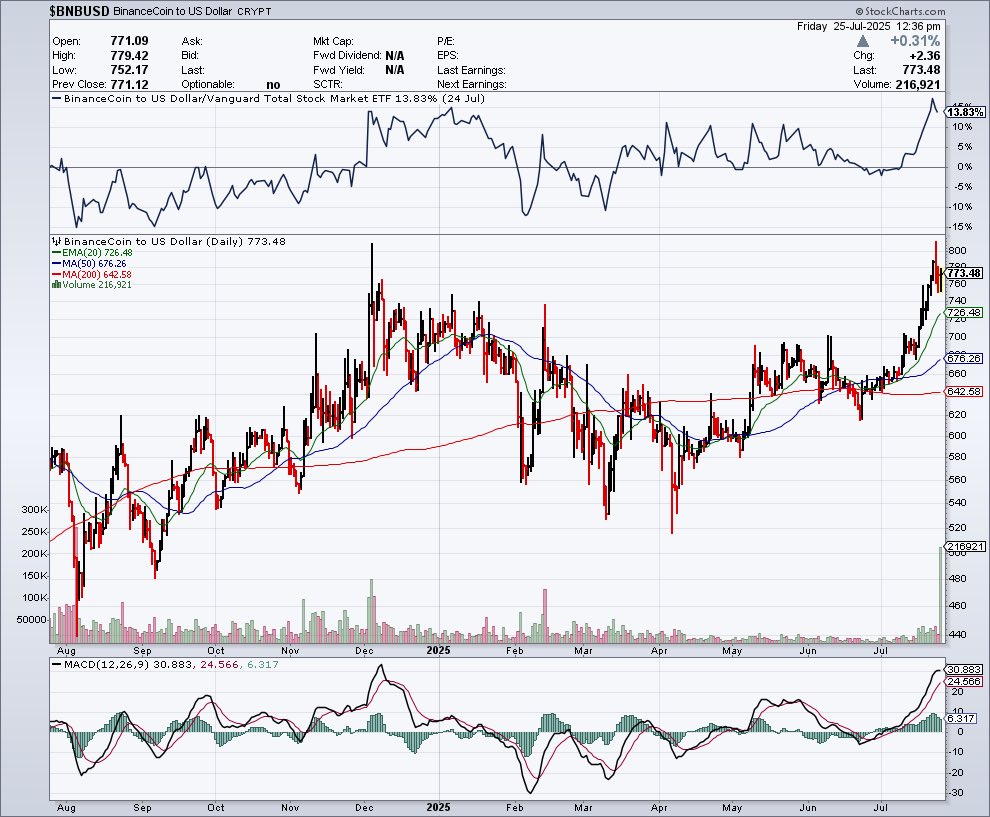
Task: Click the Last Earnings label
Action: pyautogui.click(x=471, y=70)
